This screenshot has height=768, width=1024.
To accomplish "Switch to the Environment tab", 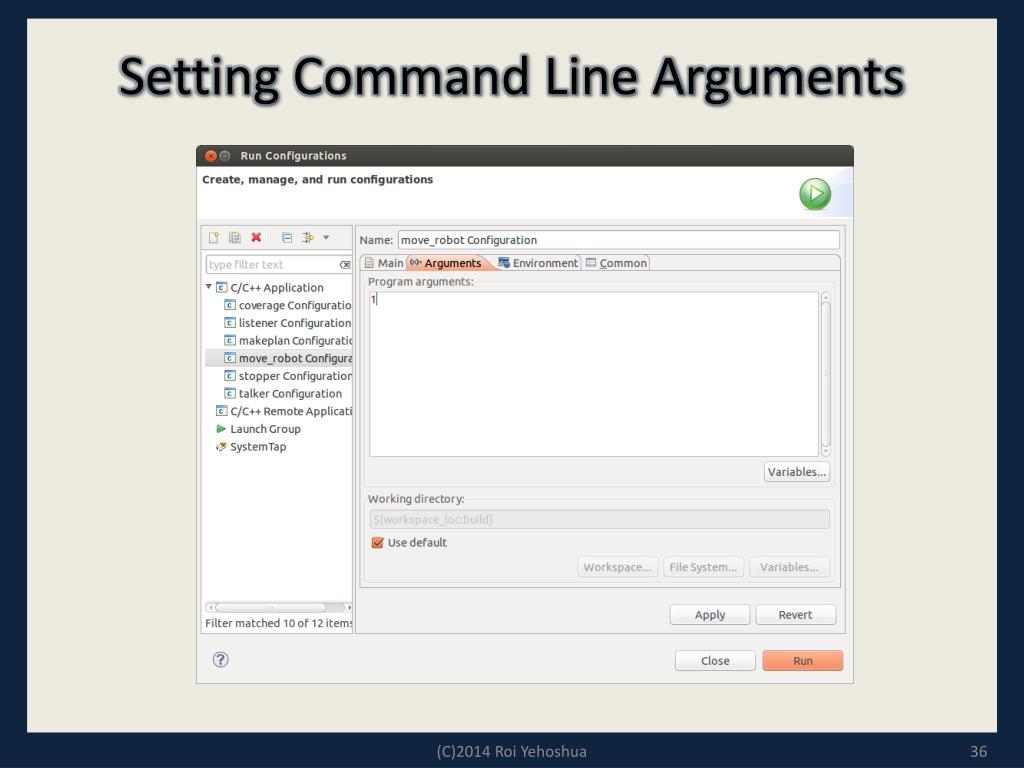I will [x=538, y=263].
